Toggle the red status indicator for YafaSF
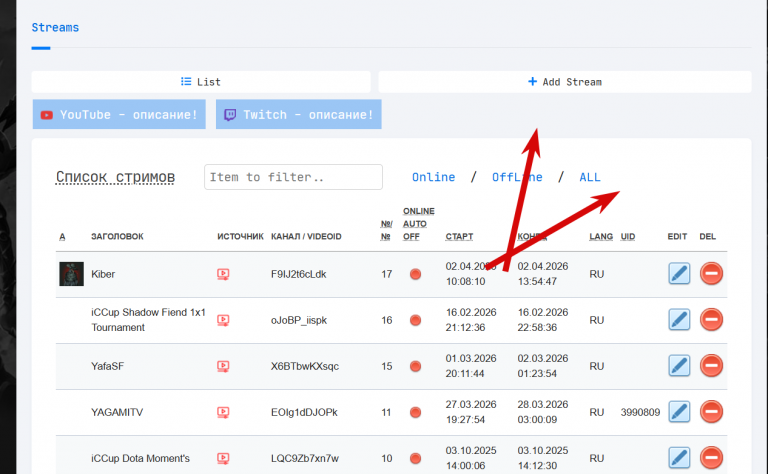 coord(415,366)
